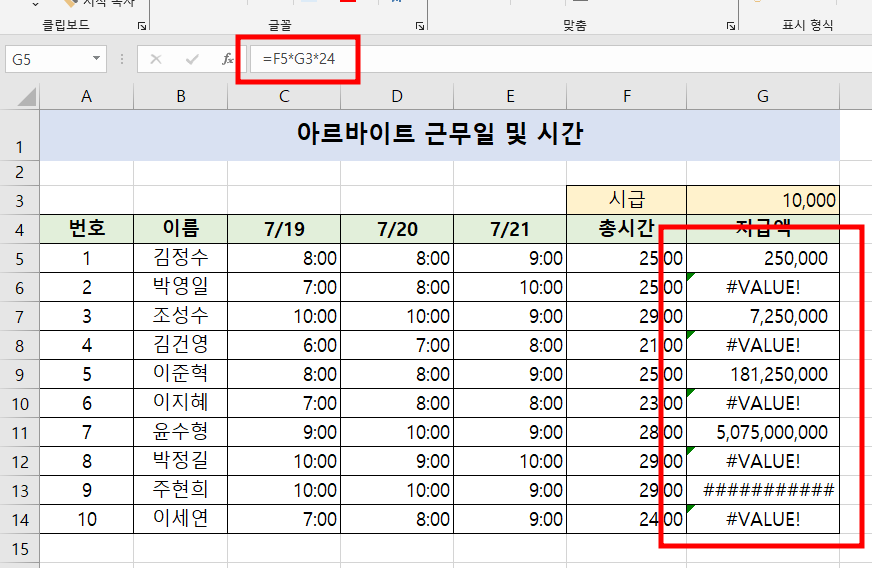
Task: Select row 3 header
Action: (19, 200)
